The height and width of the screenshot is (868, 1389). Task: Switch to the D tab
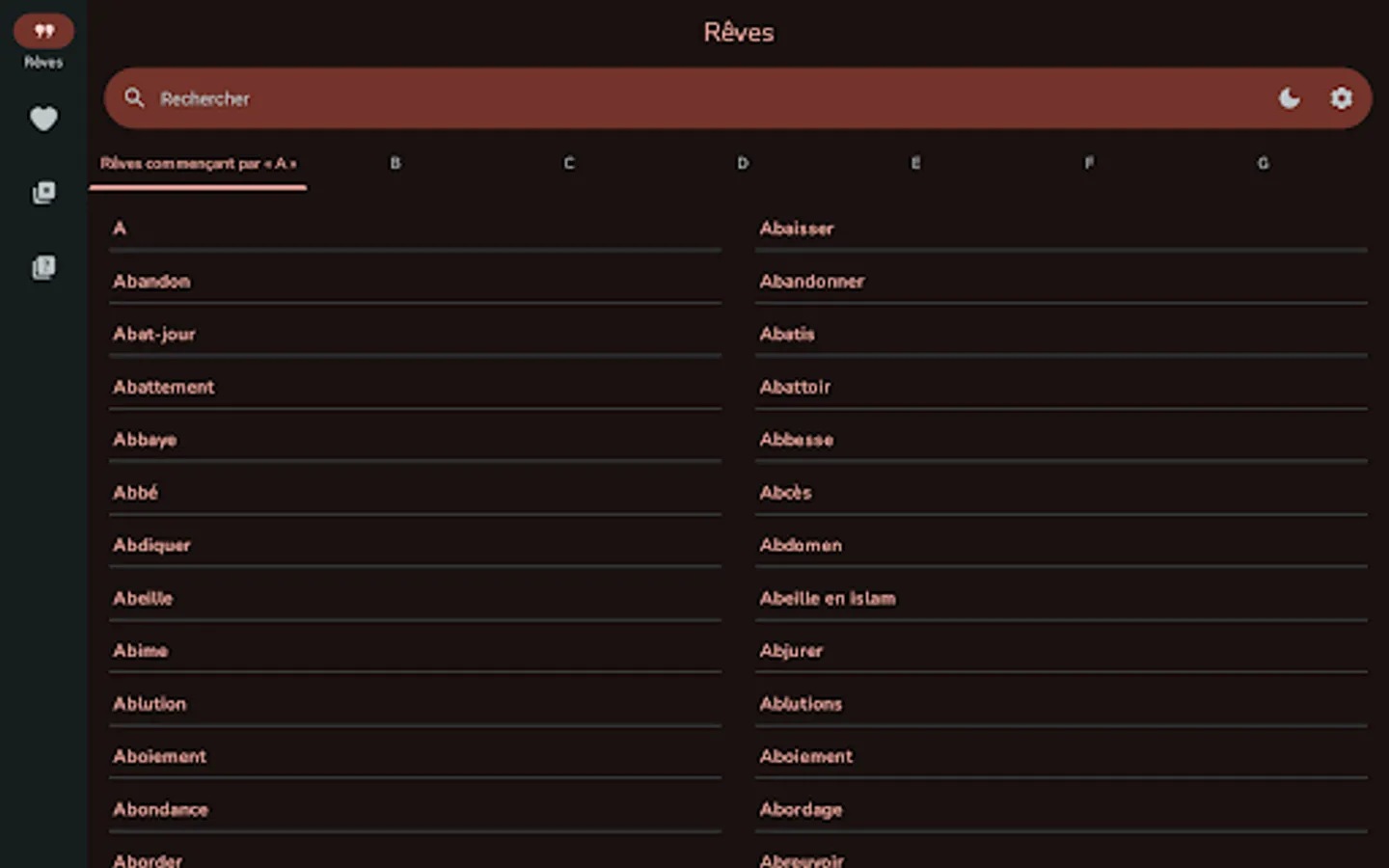(x=743, y=163)
